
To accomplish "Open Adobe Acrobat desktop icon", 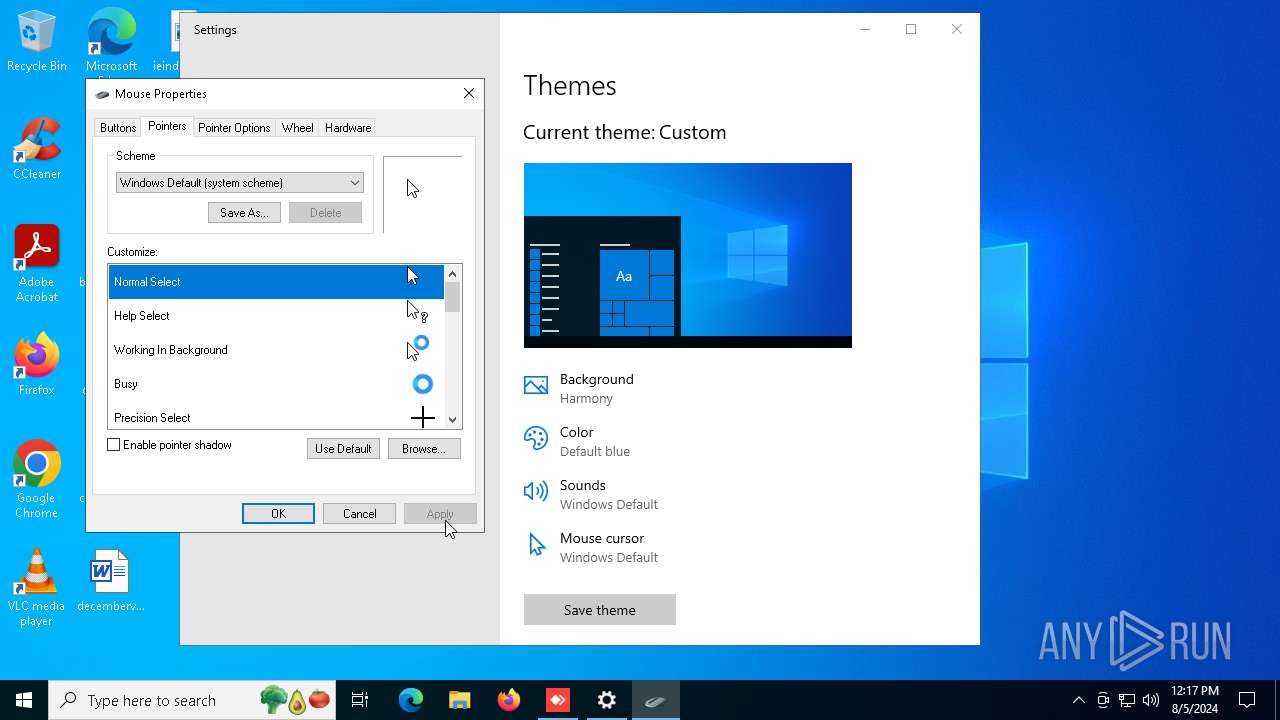I will pos(37,263).
